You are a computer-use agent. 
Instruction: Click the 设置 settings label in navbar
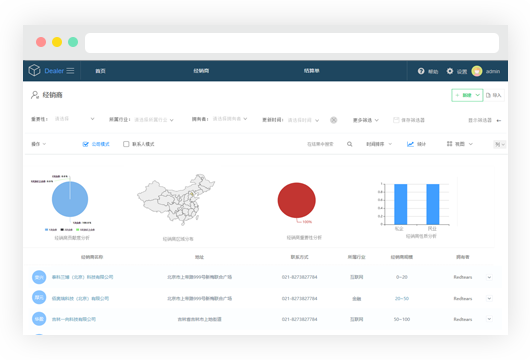point(462,71)
